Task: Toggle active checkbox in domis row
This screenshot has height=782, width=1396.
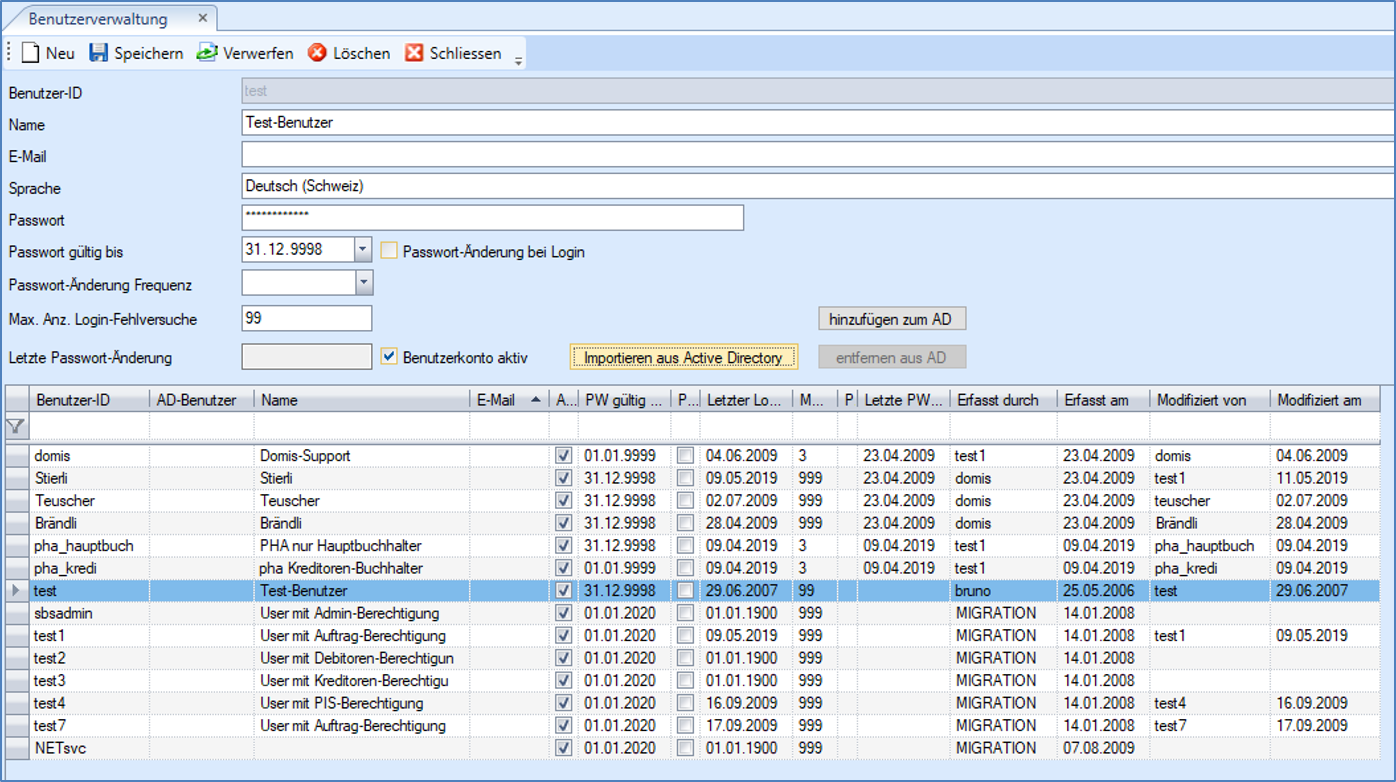Action: click(x=564, y=455)
